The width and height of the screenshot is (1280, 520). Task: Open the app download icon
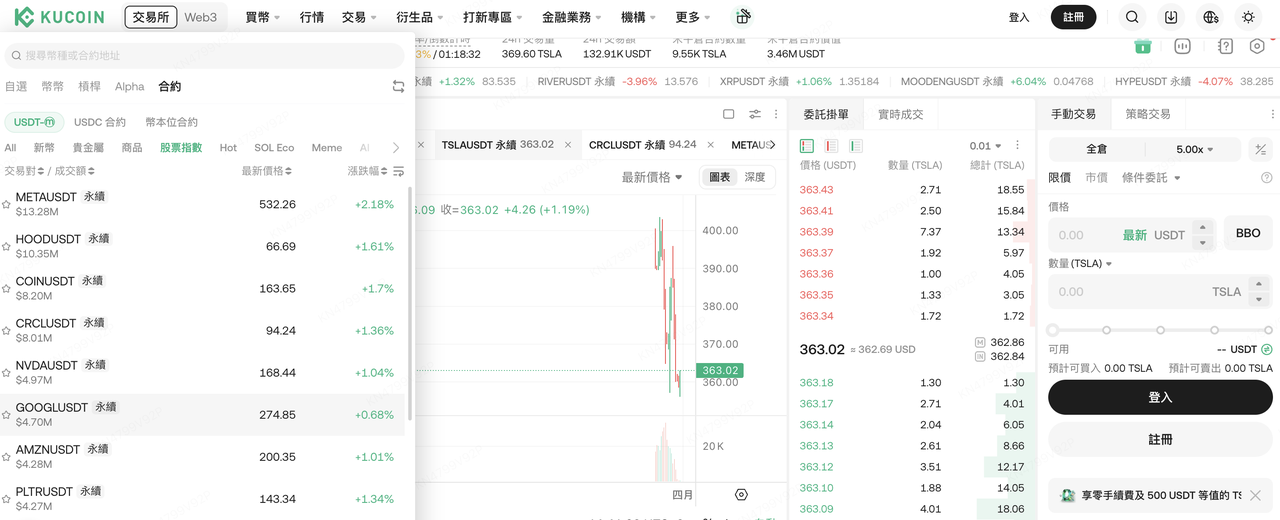tap(1171, 17)
